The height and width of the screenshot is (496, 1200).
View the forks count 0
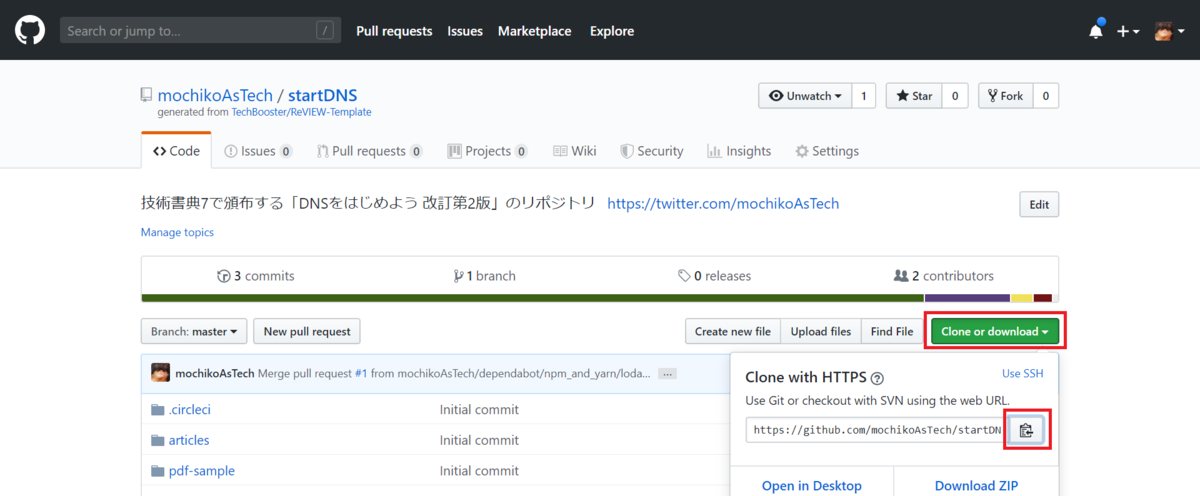[1046, 96]
